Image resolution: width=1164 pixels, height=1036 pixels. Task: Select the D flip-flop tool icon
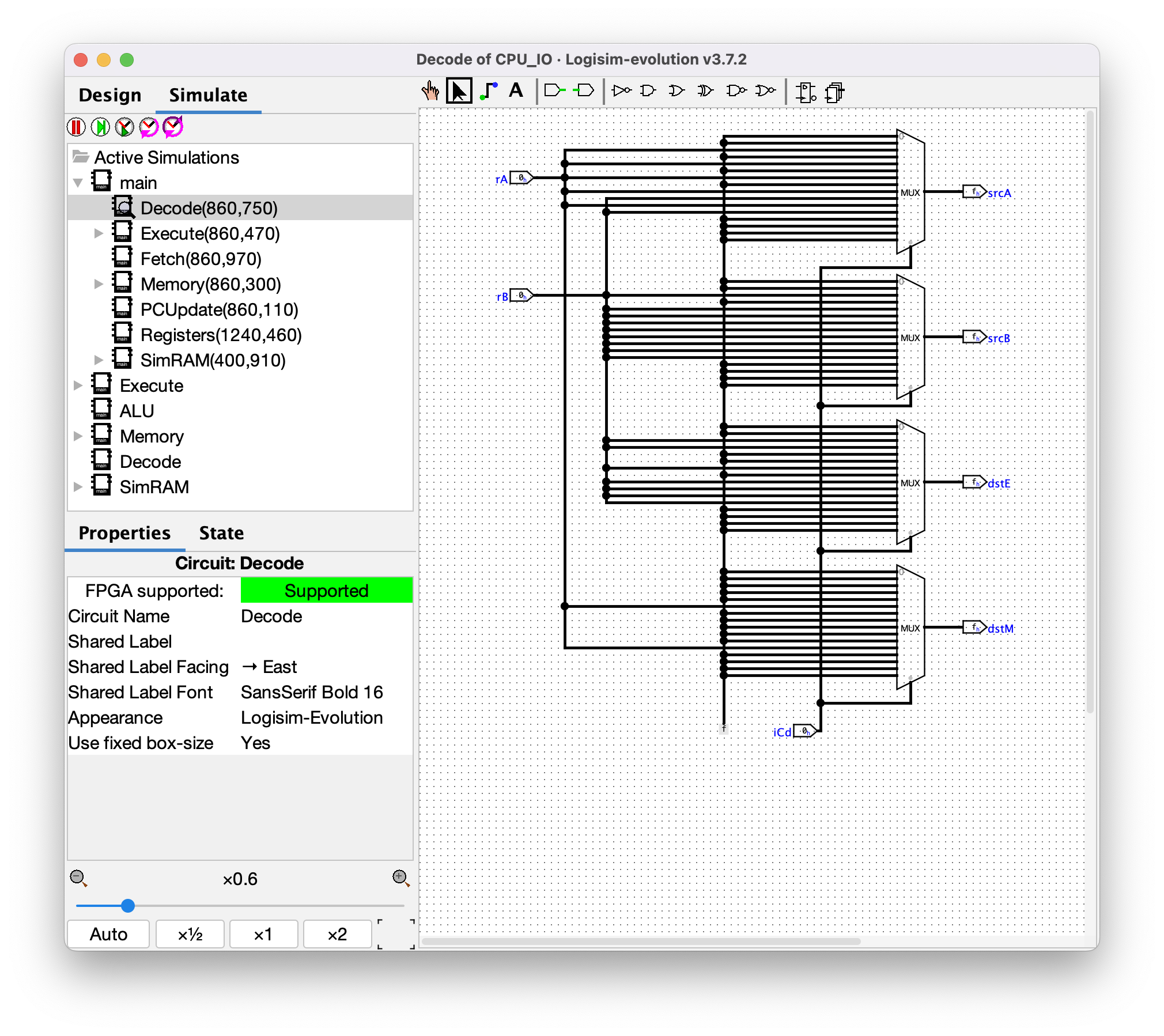[806, 92]
